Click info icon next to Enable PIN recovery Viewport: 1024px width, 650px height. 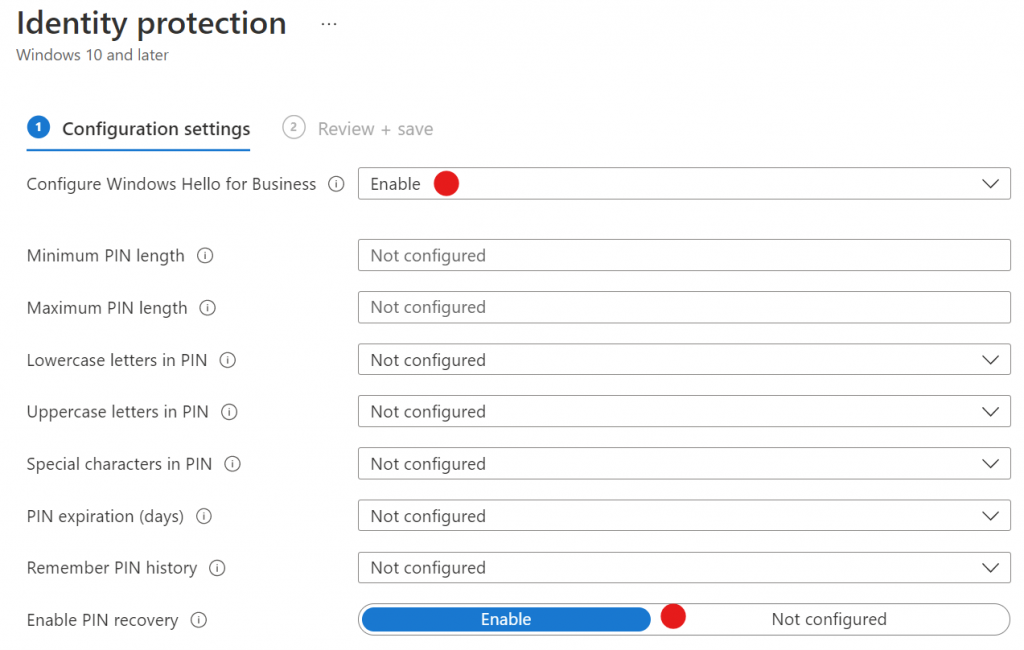pos(199,620)
